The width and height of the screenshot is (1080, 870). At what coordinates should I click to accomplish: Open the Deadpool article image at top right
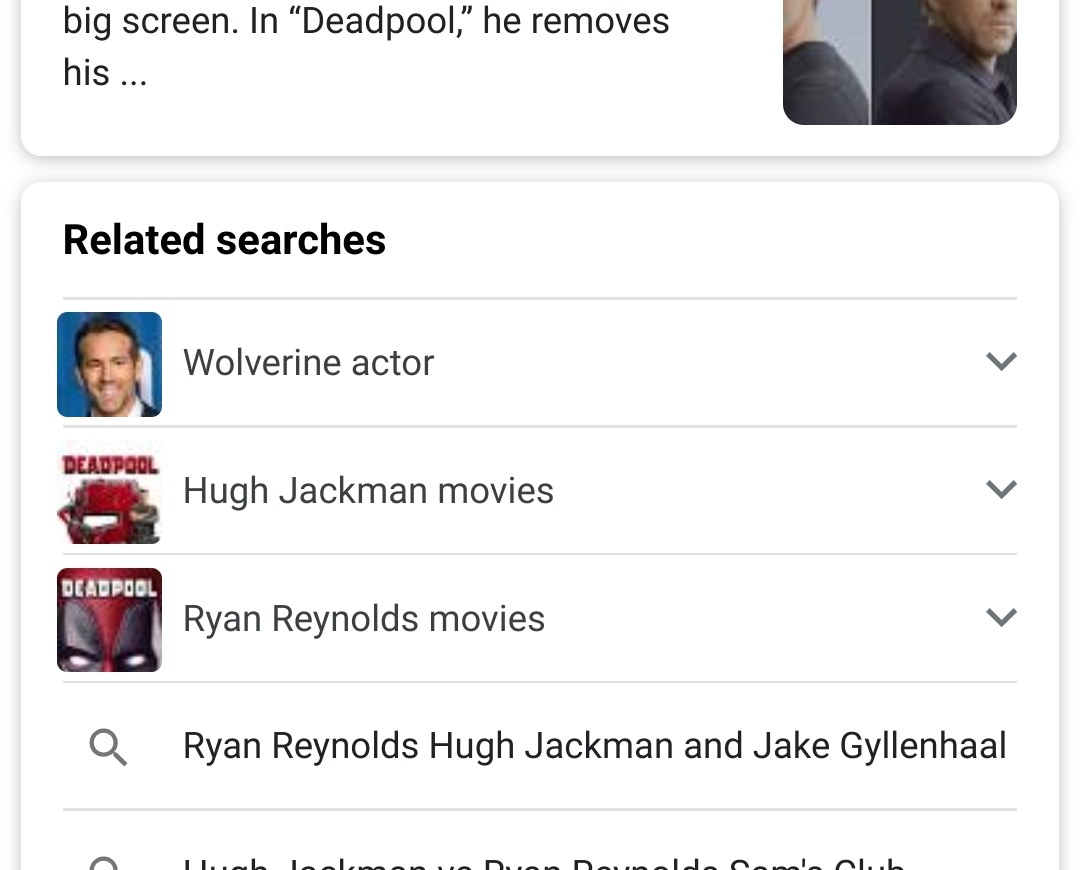(899, 62)
